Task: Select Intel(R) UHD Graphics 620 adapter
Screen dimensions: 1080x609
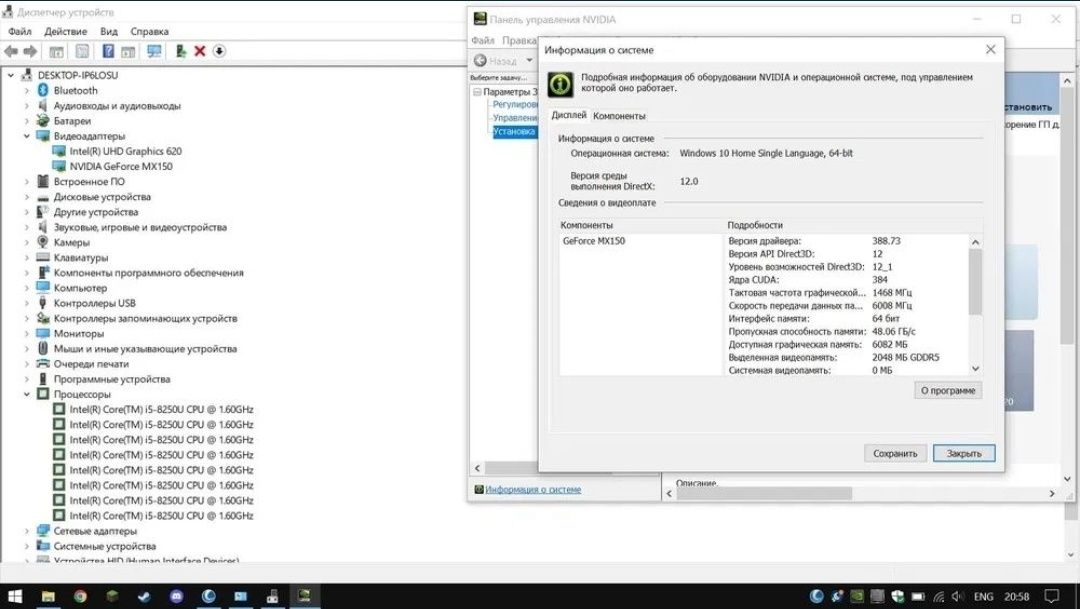Action: 125,151
